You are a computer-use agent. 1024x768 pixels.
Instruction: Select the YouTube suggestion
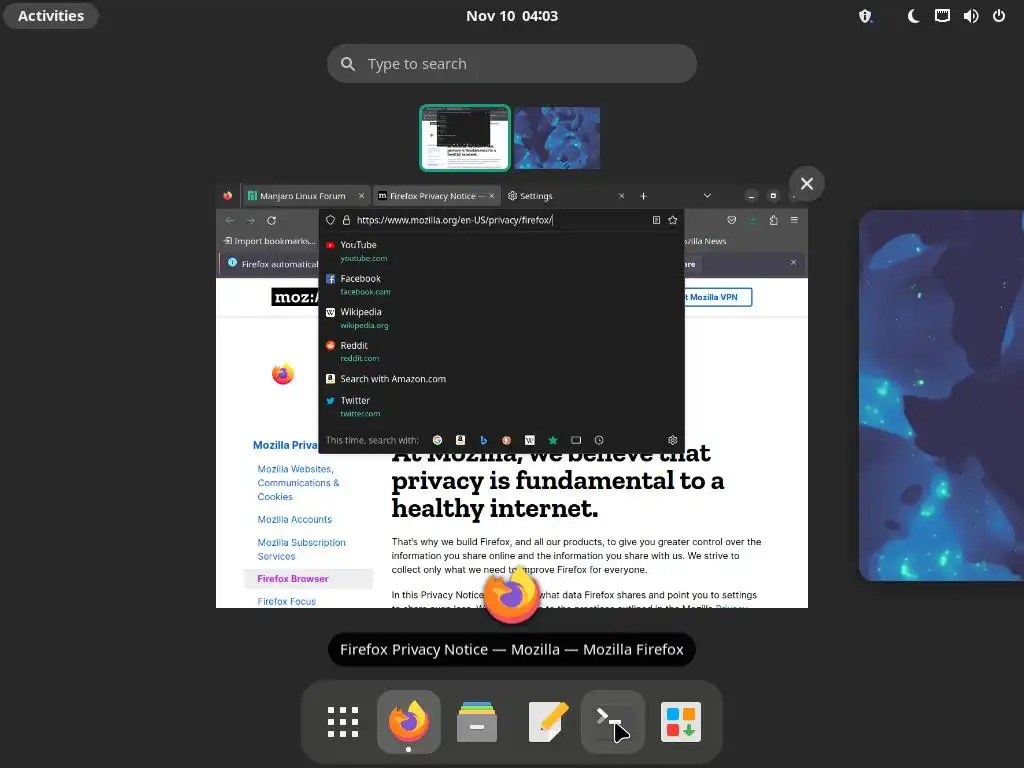[x=502, y=251]
